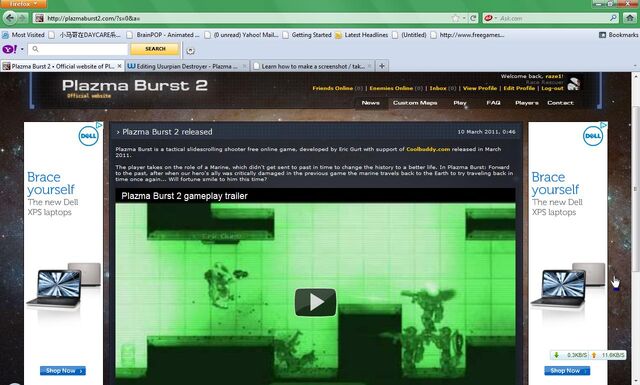Click the Ask.com search magnifier icon
640x385 pixels.
(613, 18)
